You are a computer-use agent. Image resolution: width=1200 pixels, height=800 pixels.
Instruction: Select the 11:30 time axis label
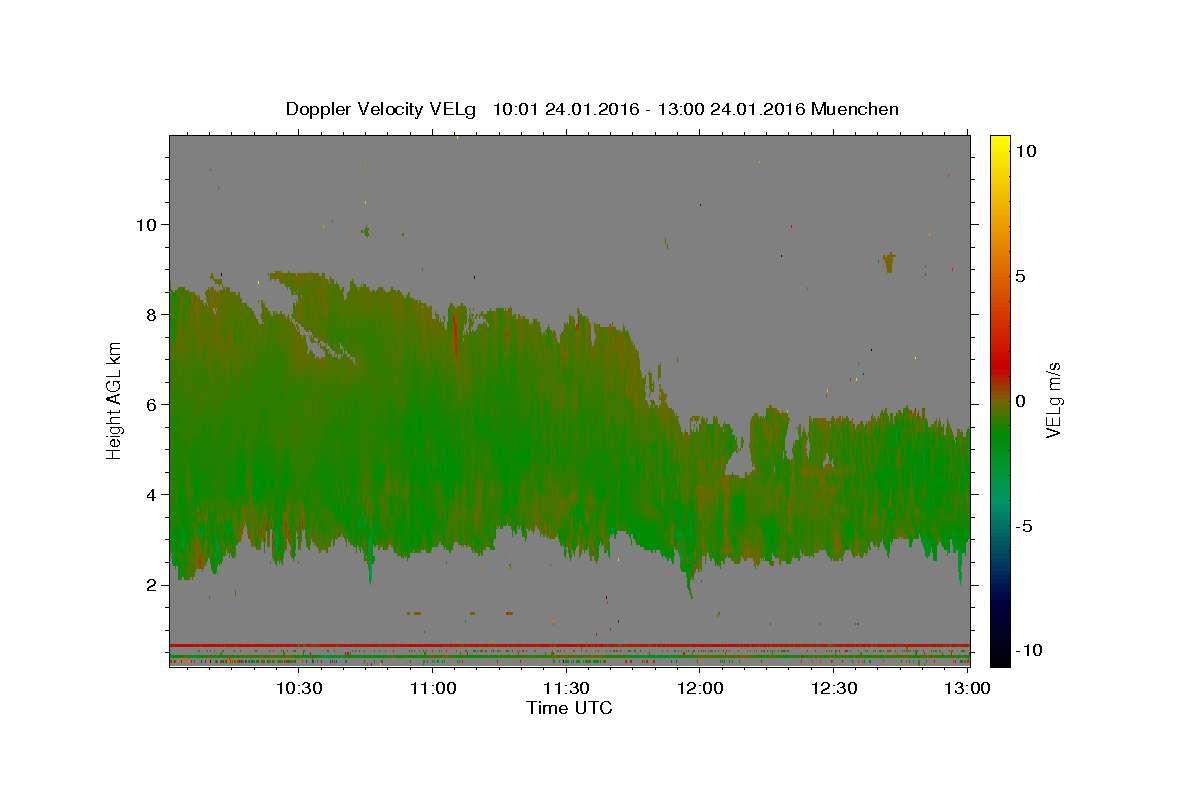[566, 688]
